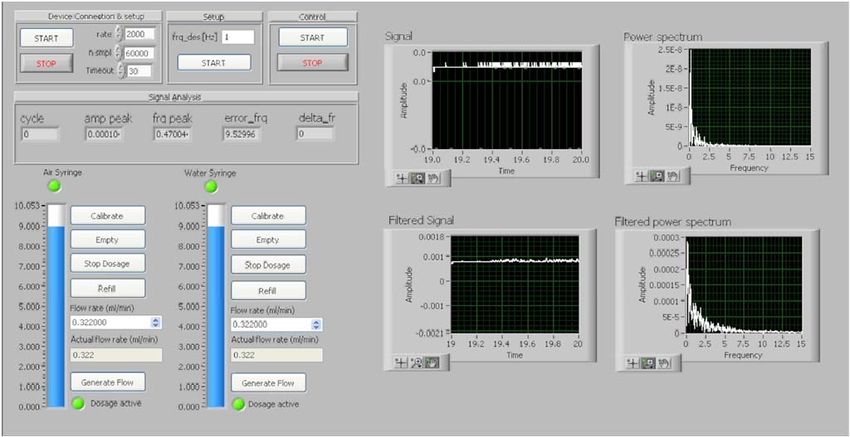Select cursor movement tool under Signal graph

coord(402,178)
